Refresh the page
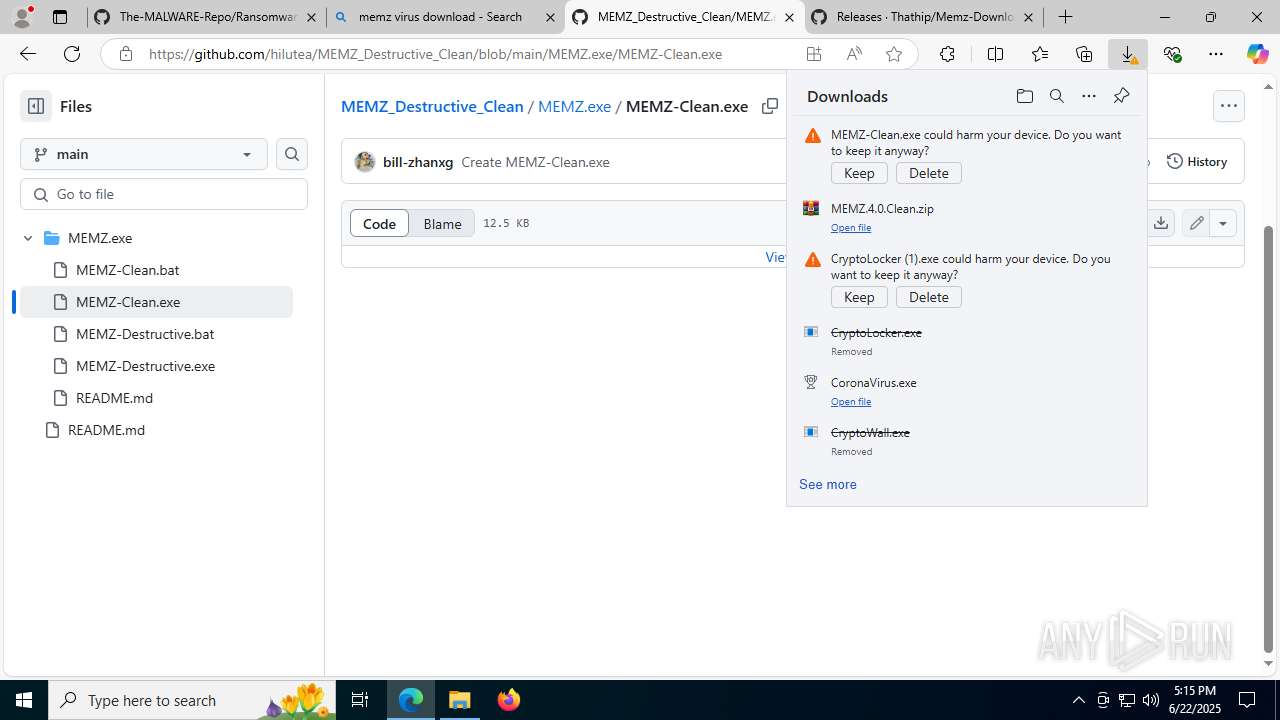 click(x=72, y=54)
